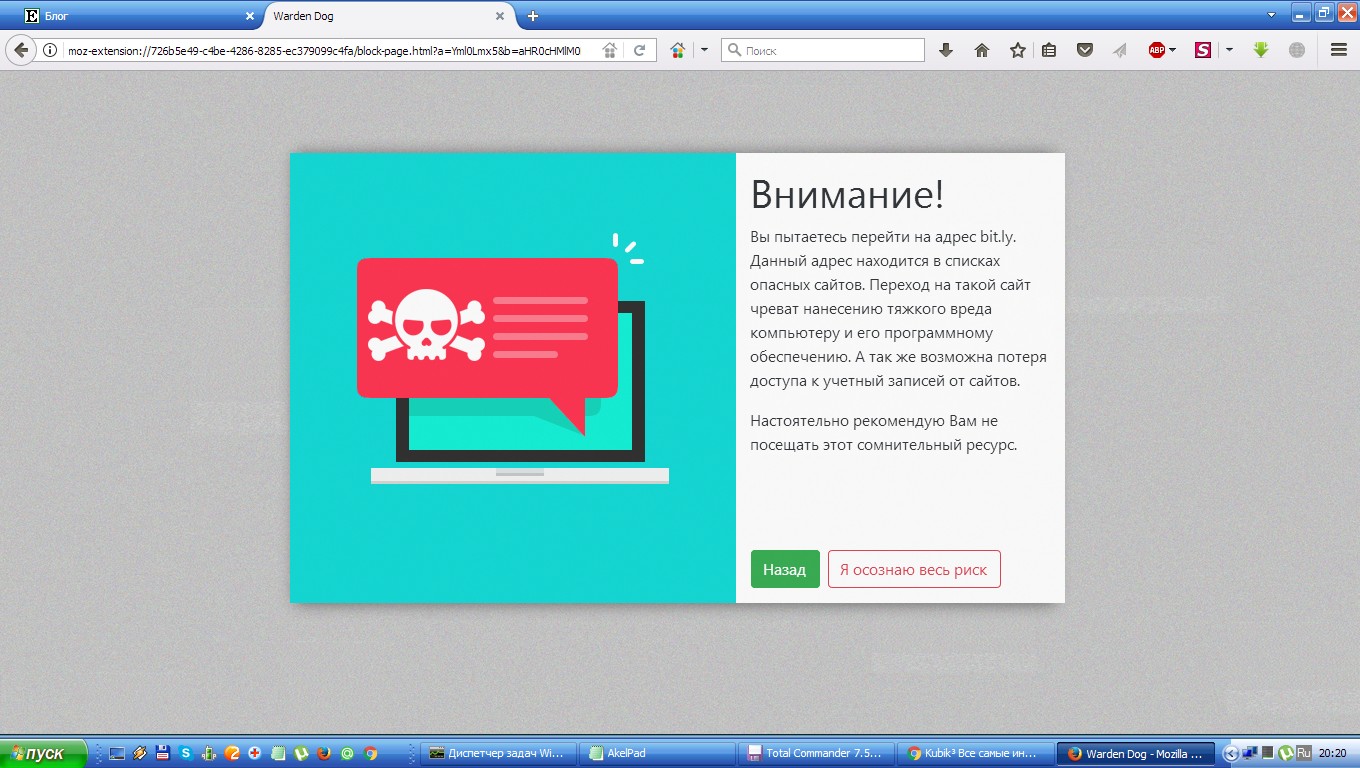
Task: Show the bookmarks list icon
Action: pos(1049,50)
